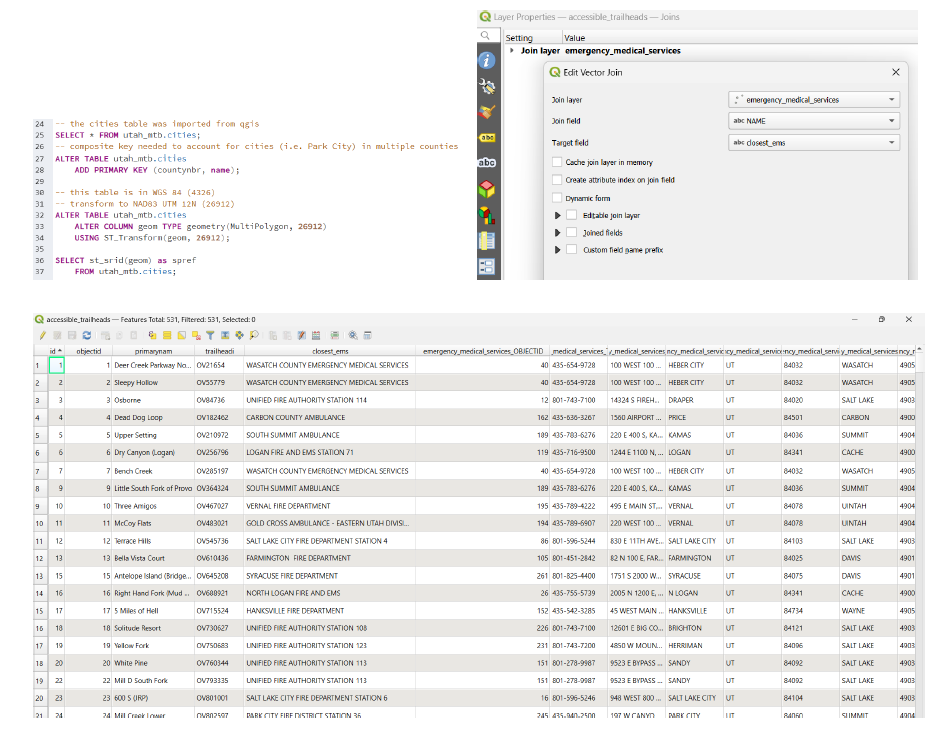
Task: Open Symbology paintbrush page in sidebar
Action: (x=486, y=112)
